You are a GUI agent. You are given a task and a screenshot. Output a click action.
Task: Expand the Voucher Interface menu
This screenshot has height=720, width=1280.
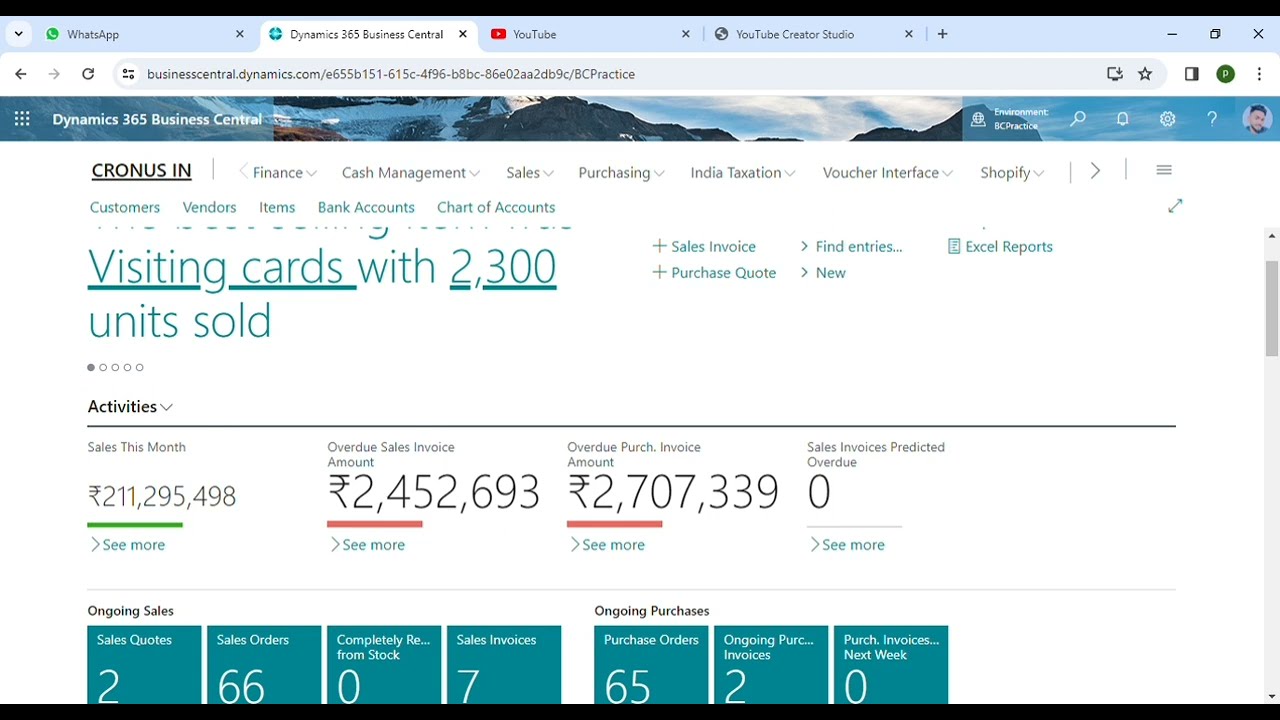(x=888, y=172)
